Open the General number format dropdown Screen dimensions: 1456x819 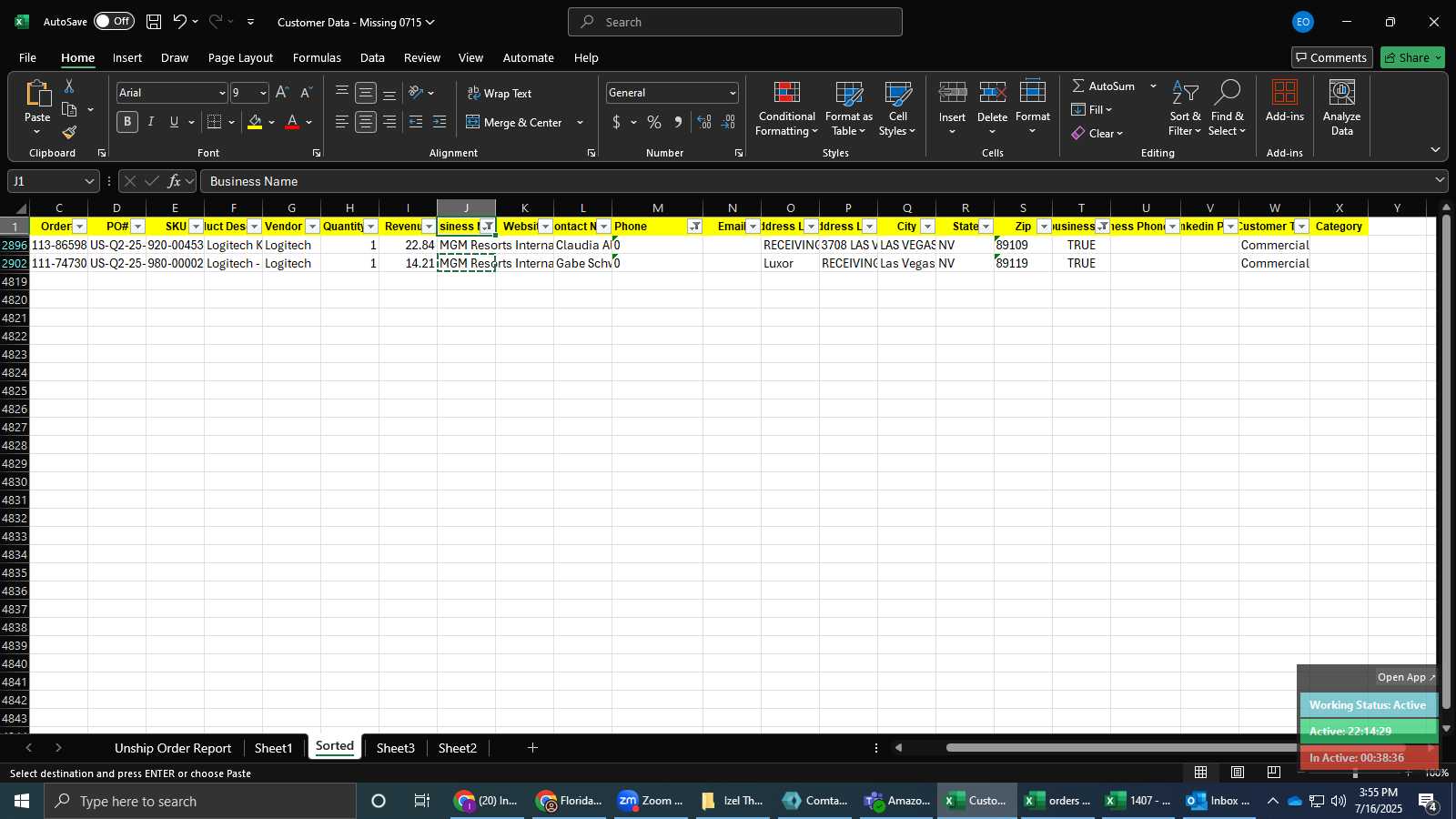point(733,93)
